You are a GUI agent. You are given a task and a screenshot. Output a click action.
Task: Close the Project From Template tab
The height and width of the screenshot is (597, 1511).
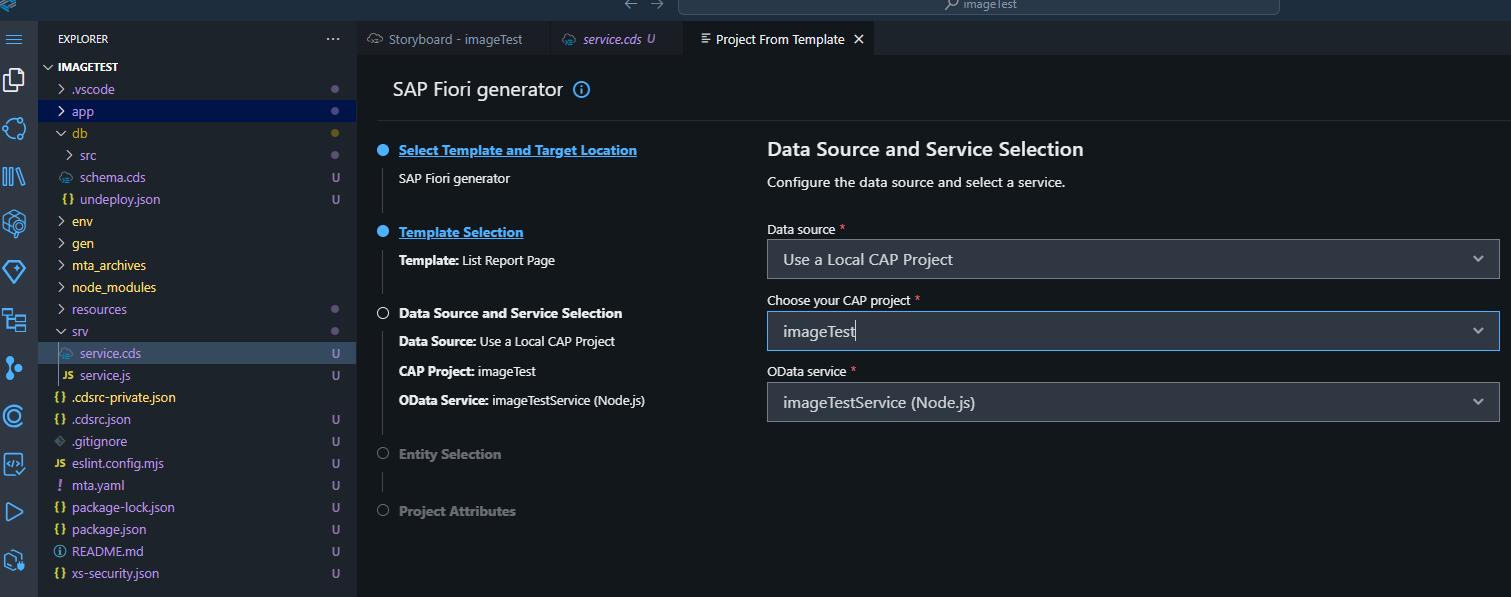coord(859,40)
